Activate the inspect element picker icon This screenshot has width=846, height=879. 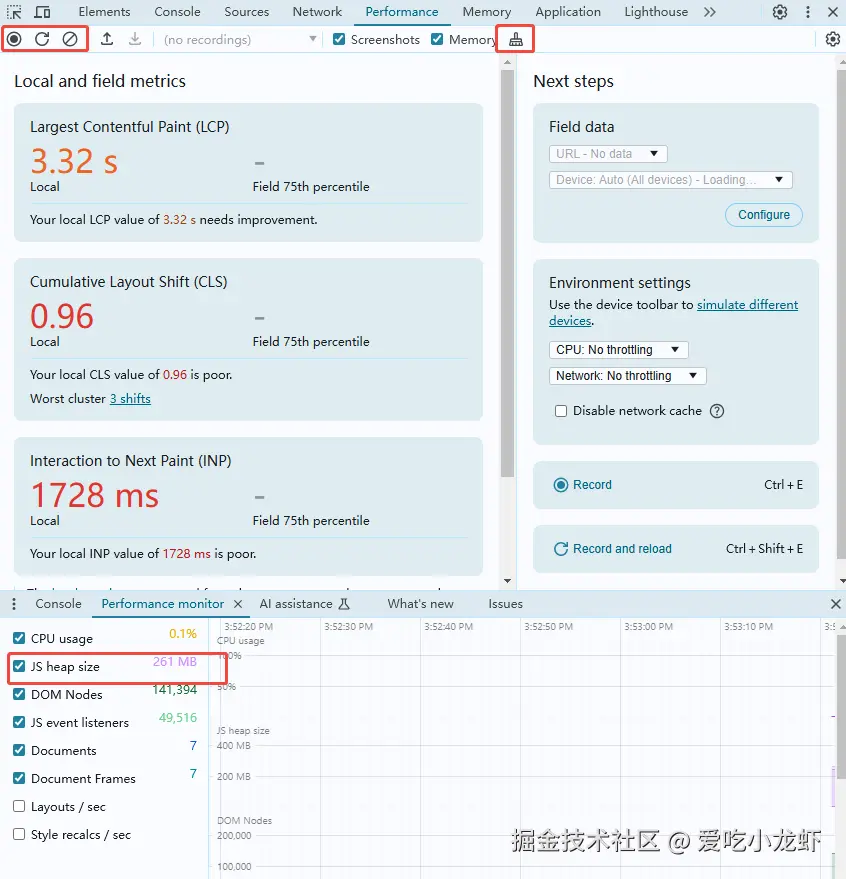[14, 12]
